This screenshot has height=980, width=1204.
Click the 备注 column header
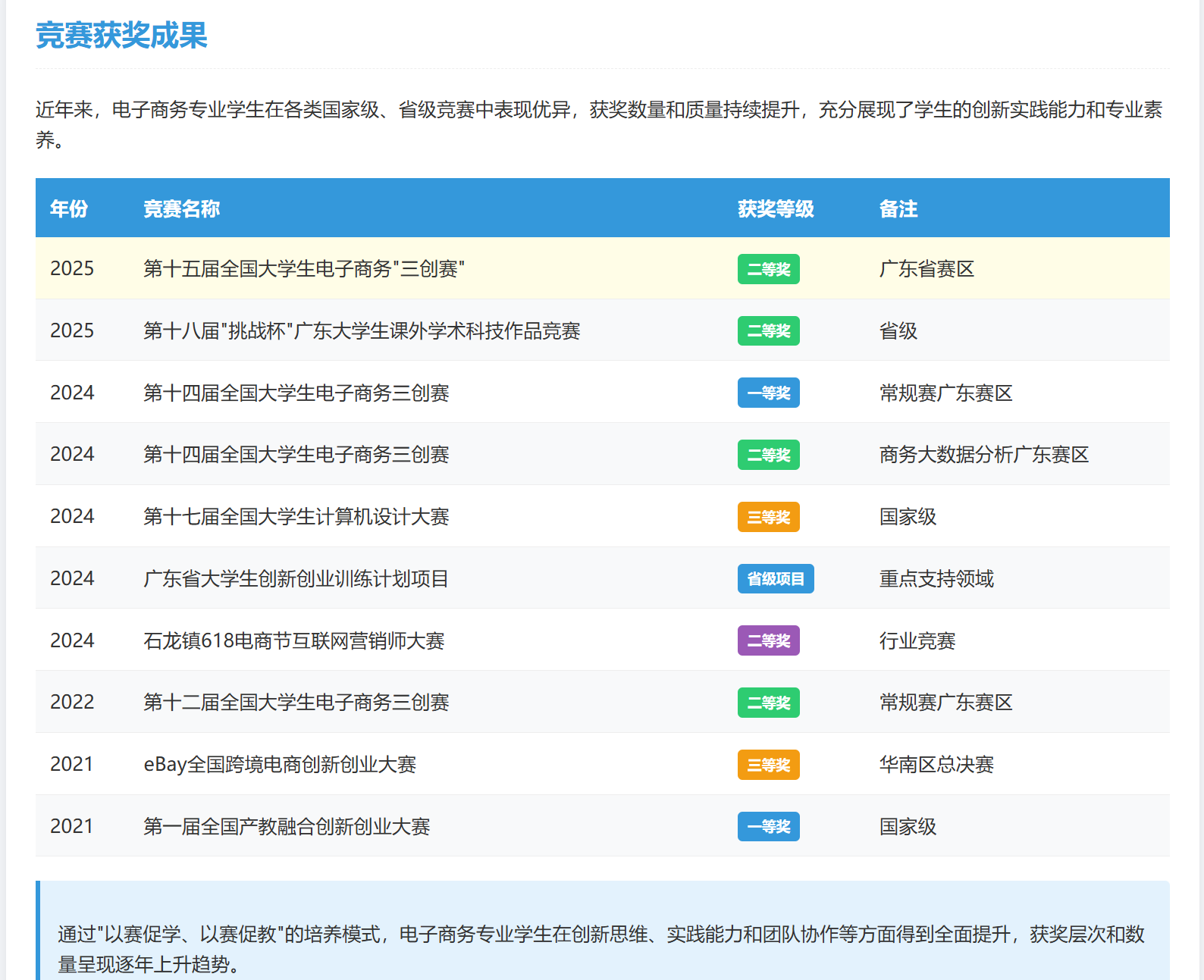tap(898, 208)
